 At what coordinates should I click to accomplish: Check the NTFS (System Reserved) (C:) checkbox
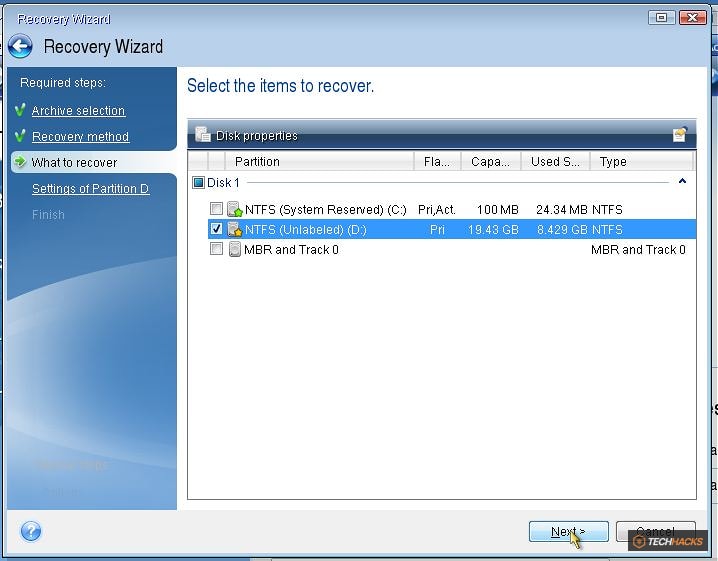coord(216,209)
